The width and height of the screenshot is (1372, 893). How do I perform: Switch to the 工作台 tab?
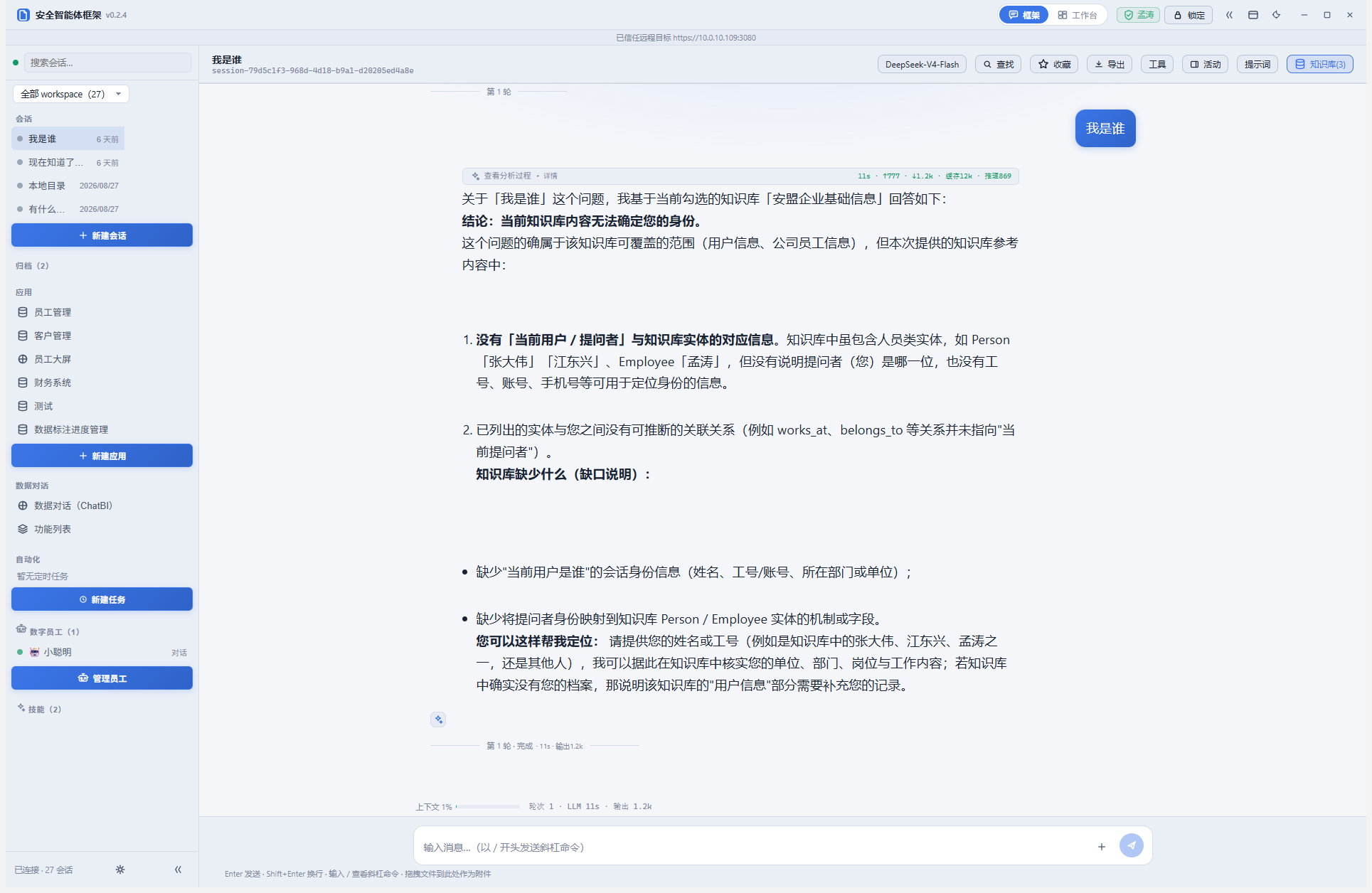click(1077, 15)
